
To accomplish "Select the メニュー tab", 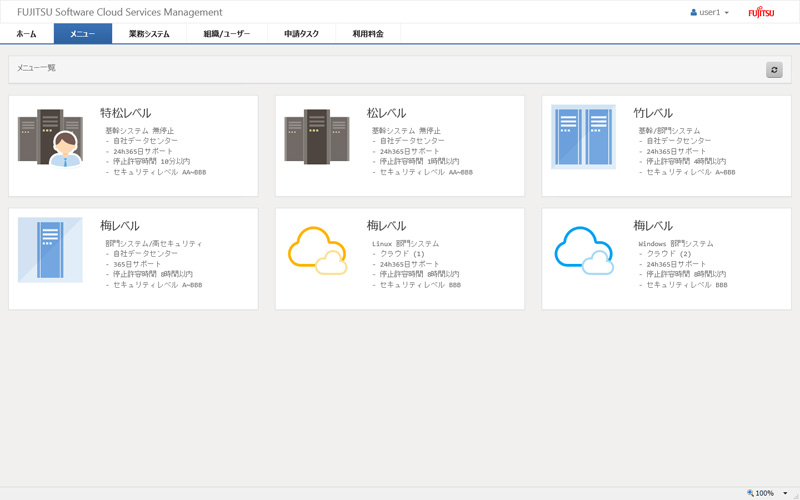I will coord(82,34).
